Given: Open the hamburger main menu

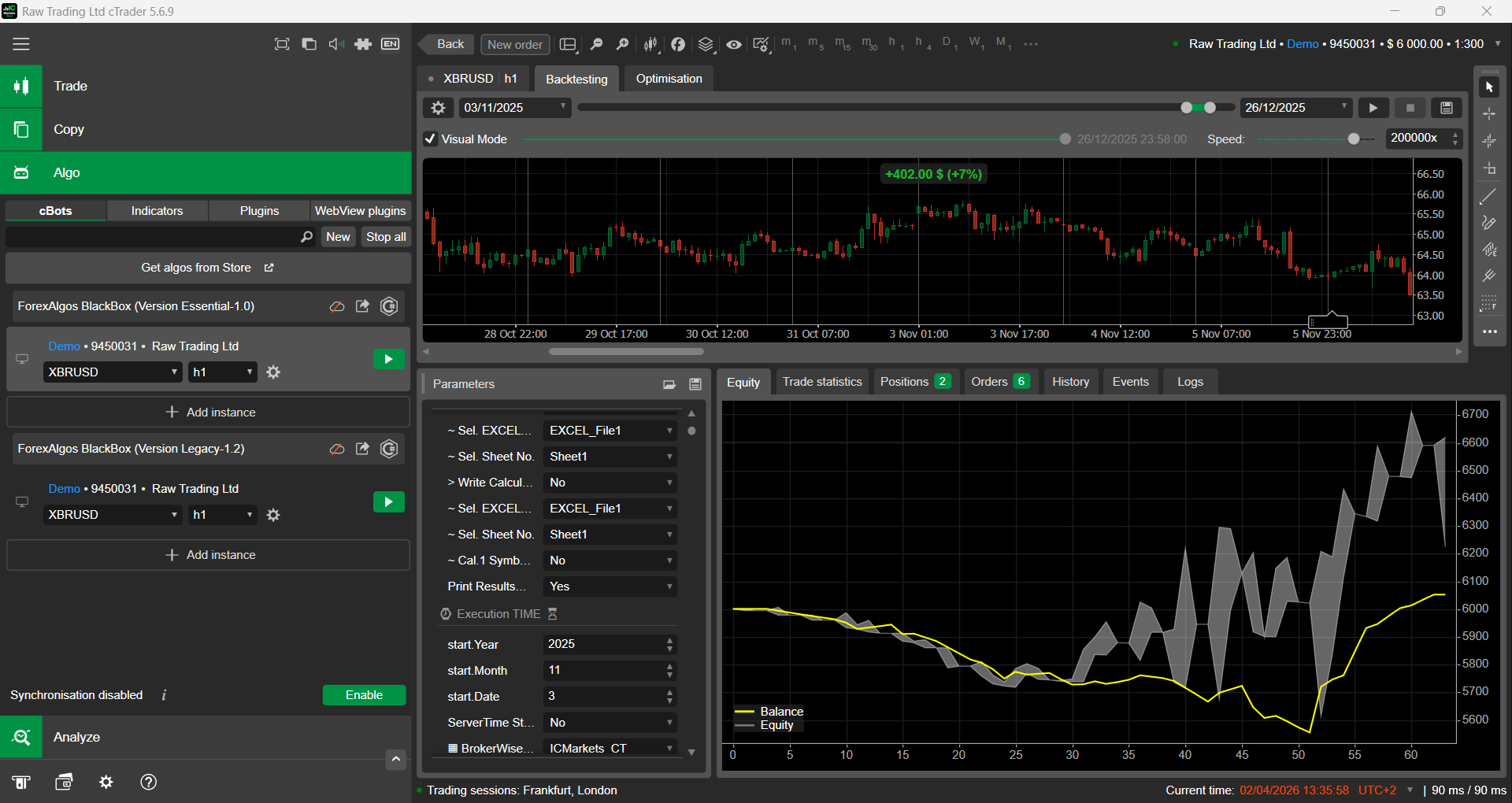Looking at the screenshot, I should pyautogui.click(x=21, y=44).
